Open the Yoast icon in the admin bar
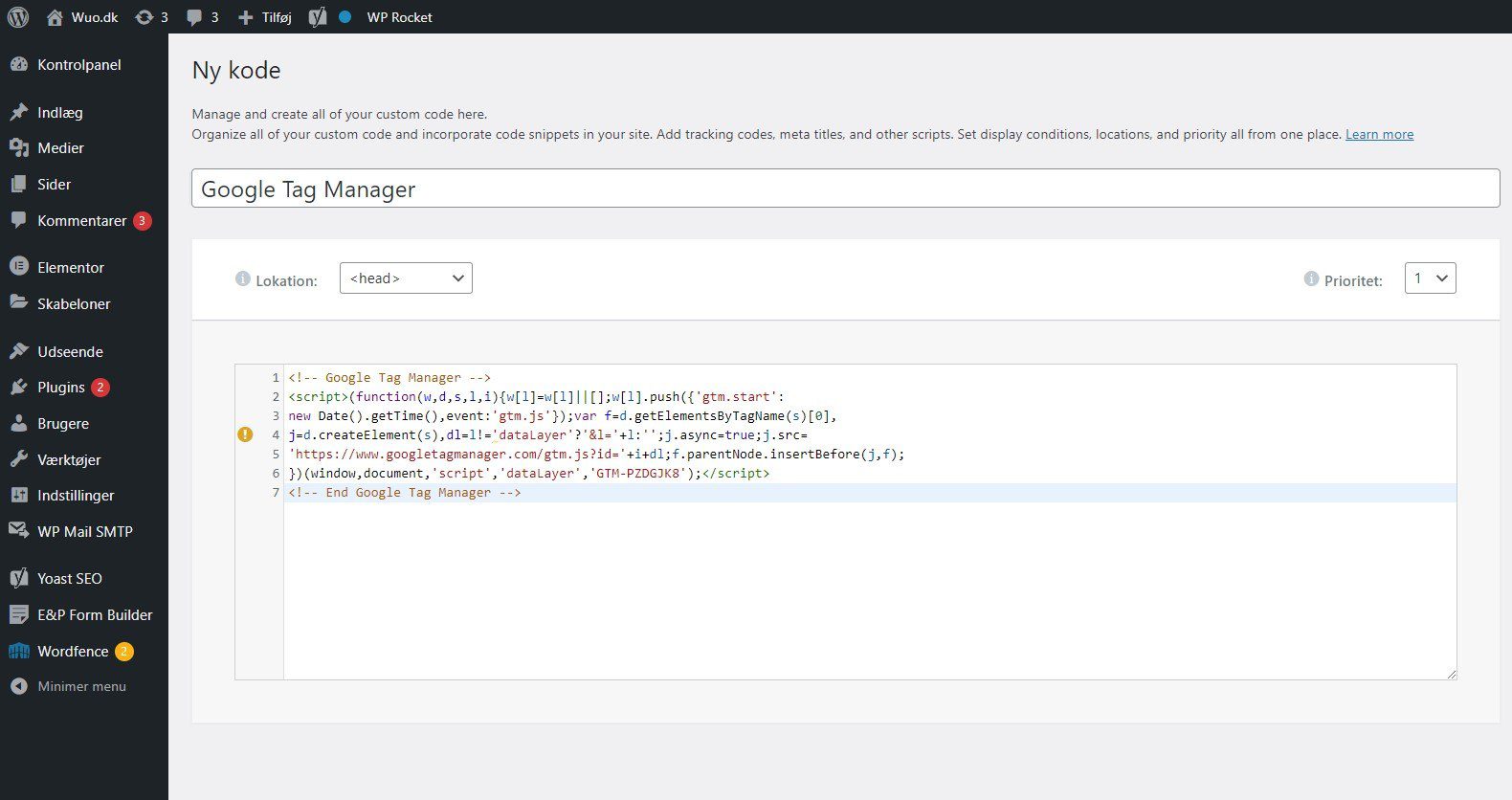 (318, 17)
